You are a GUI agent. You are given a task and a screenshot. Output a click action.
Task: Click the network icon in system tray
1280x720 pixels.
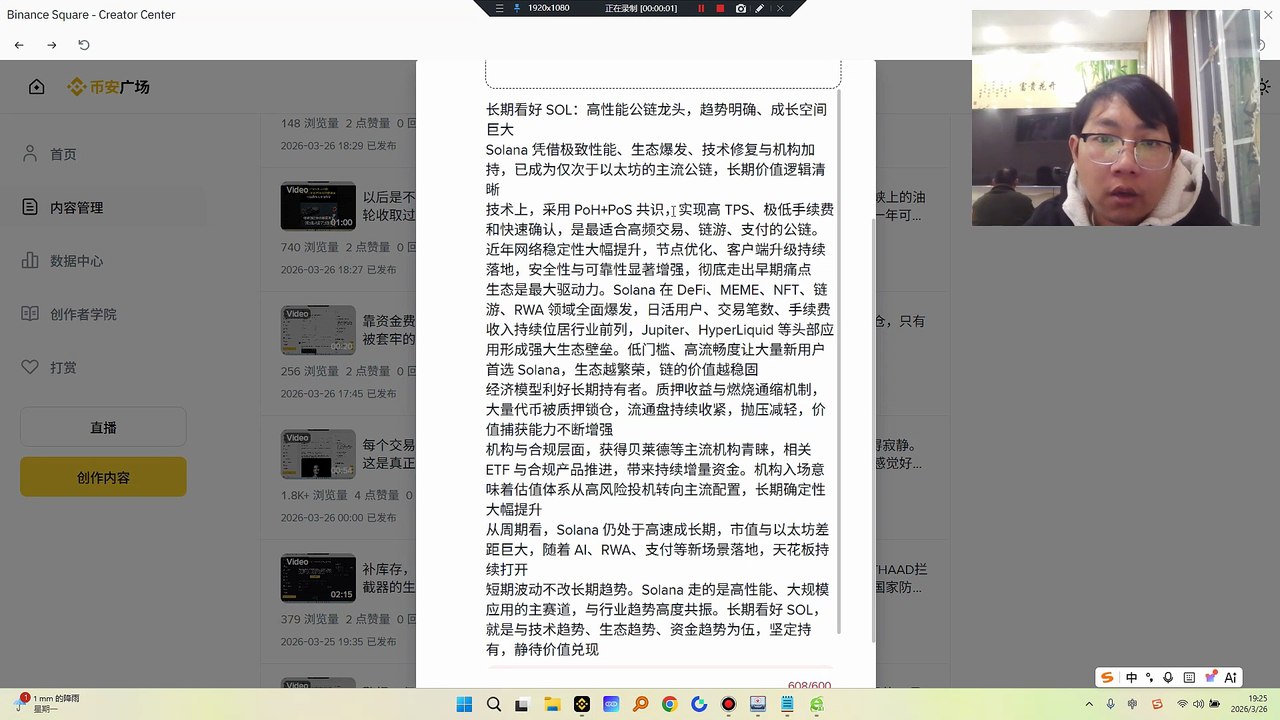point(1183,704)
